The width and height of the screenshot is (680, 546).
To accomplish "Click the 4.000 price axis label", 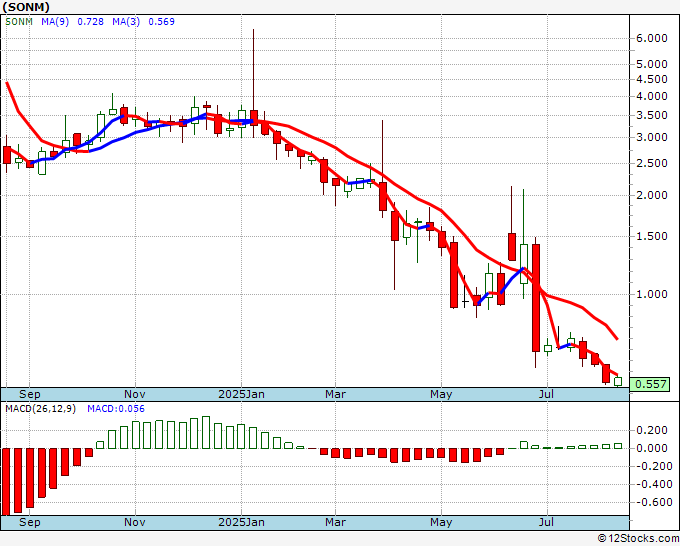I will click(651, 96).
